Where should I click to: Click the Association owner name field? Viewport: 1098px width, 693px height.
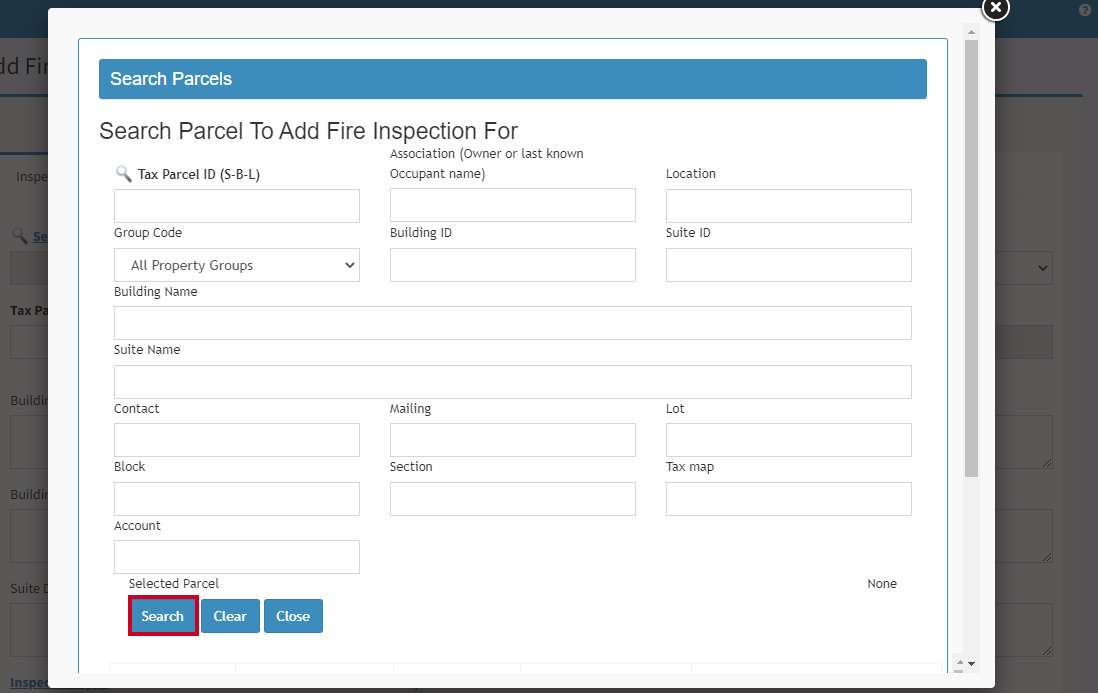click(x=513, y=205)
